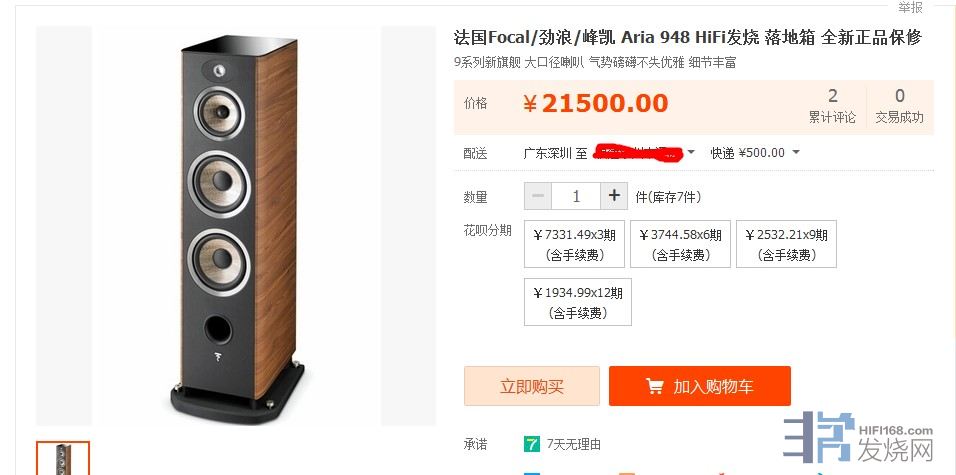Select the ¥7331.49x3期 installment option

click(574, 244)
